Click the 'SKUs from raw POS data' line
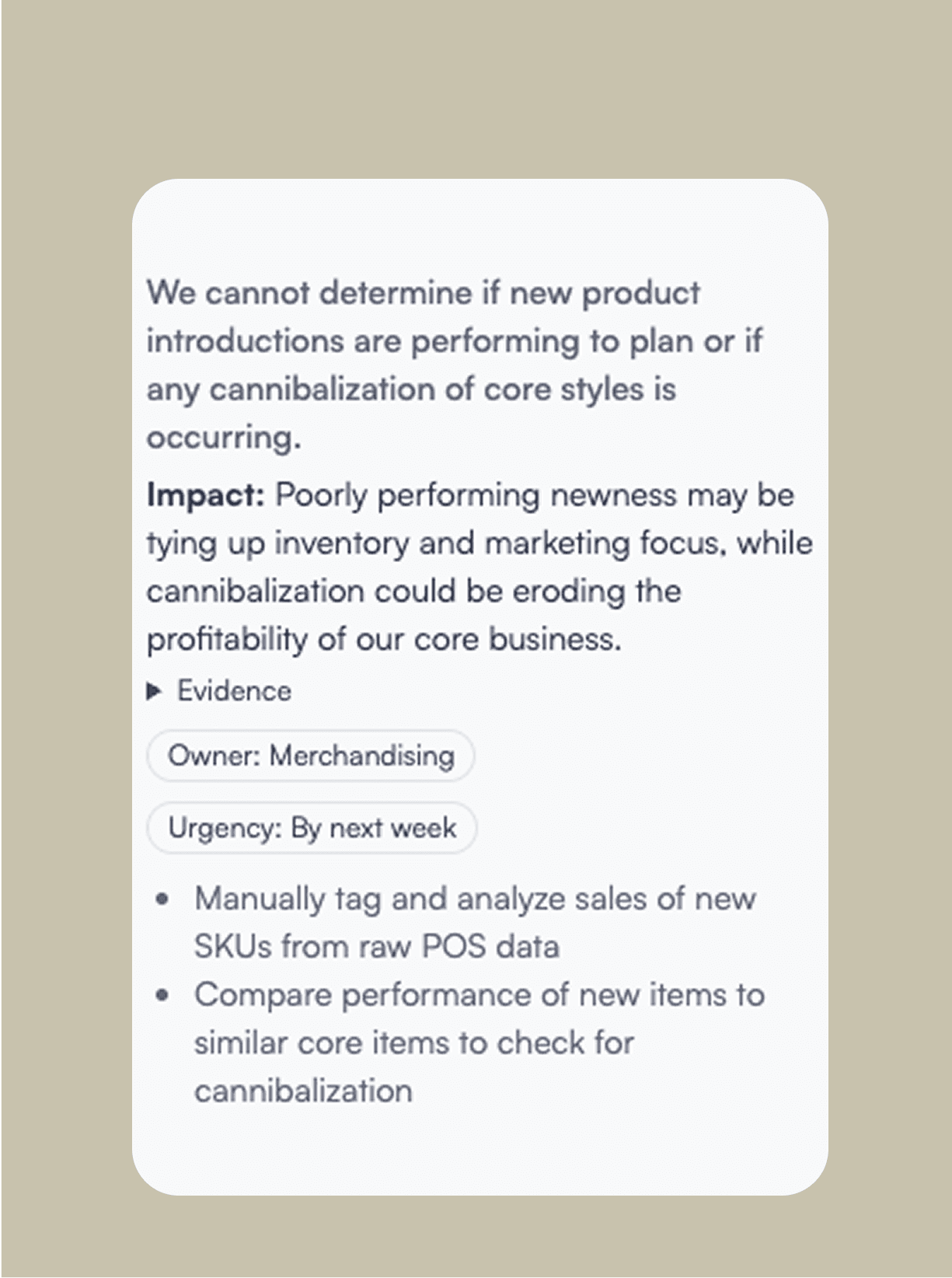 pyautogui.click(x=377, y=947)
